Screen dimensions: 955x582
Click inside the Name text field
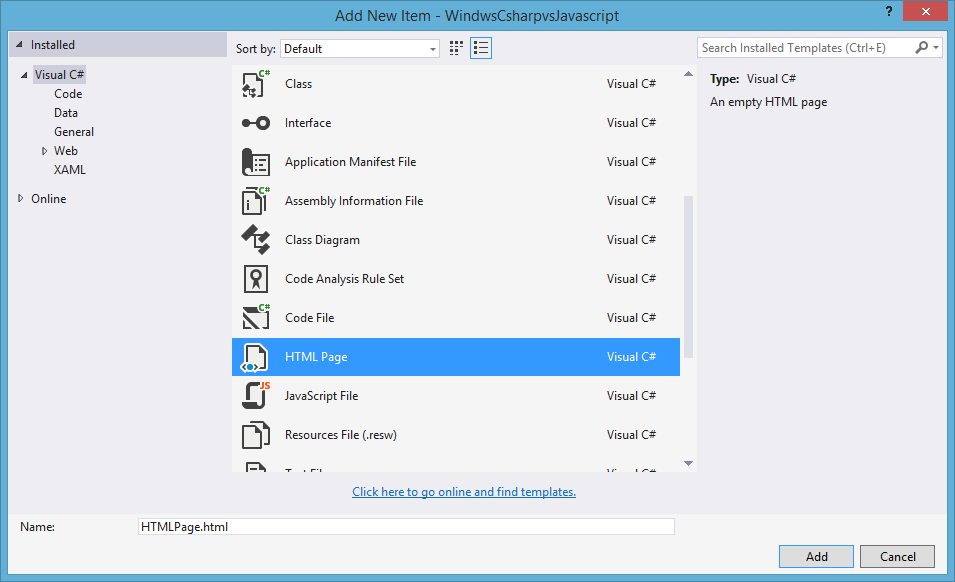click(400, 526)
